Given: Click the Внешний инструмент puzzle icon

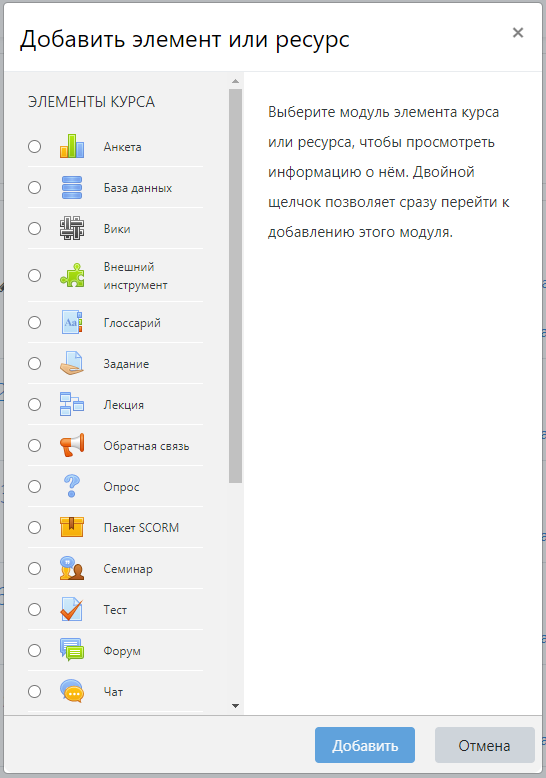Looking at the screenshot, I should (72, 275).
